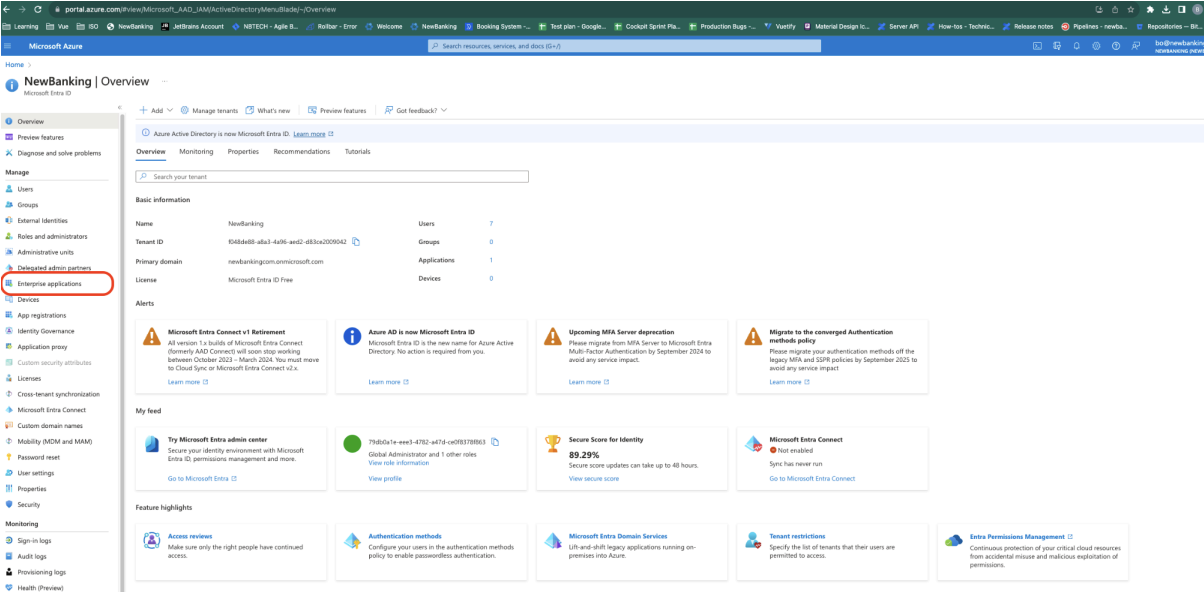Click the Users count value 7

point(491,223)
